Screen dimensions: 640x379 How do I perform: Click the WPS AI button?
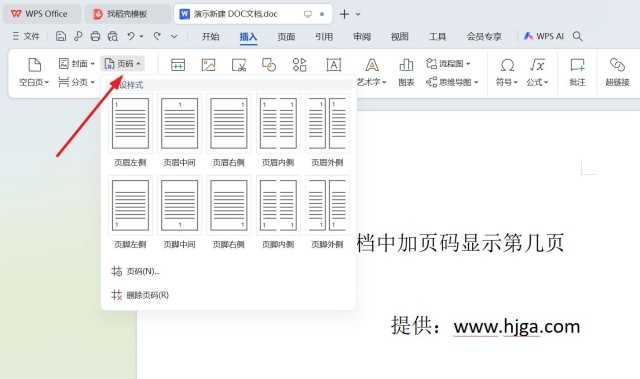(x=543, y=36)
